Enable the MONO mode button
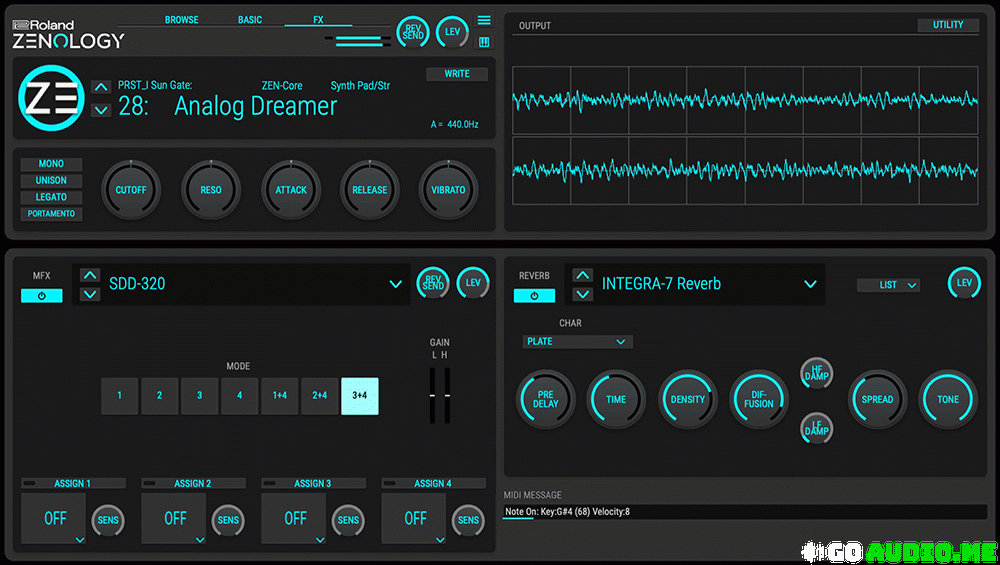Image resolution: width=1000 pixels, height=565 pixels. (x=51, y=164)
